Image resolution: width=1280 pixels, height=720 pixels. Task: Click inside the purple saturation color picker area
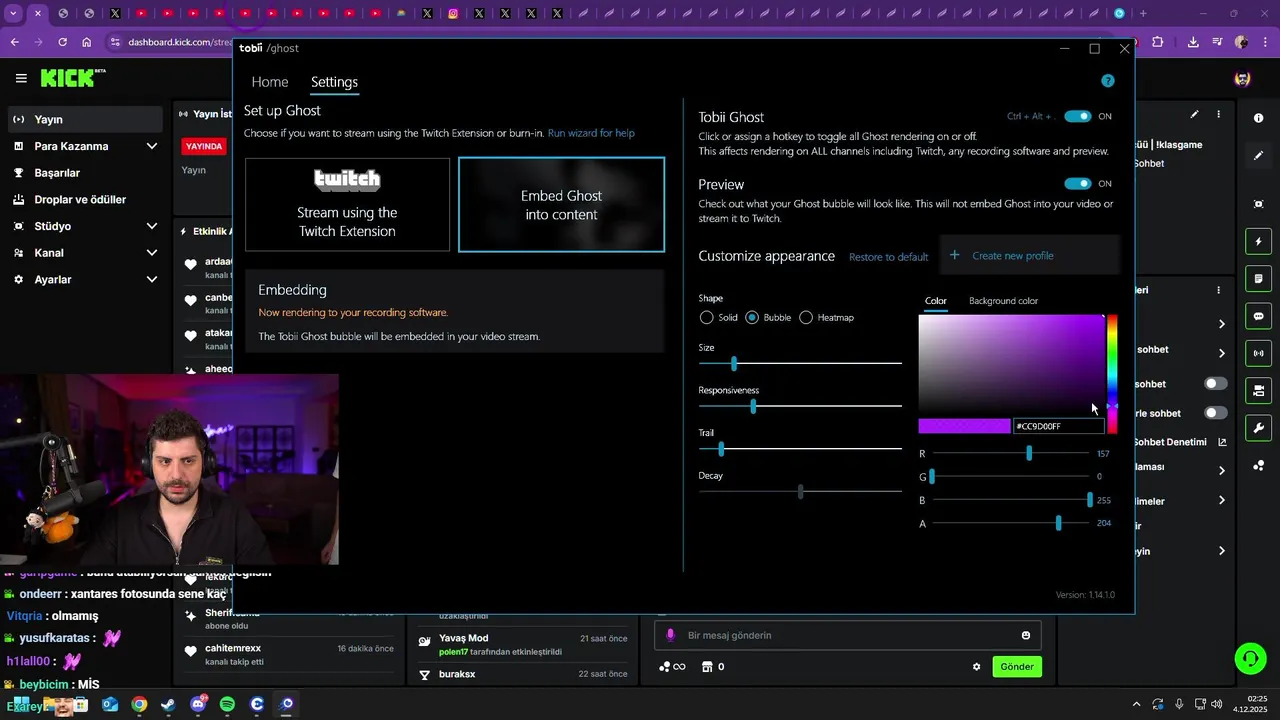1011,364
